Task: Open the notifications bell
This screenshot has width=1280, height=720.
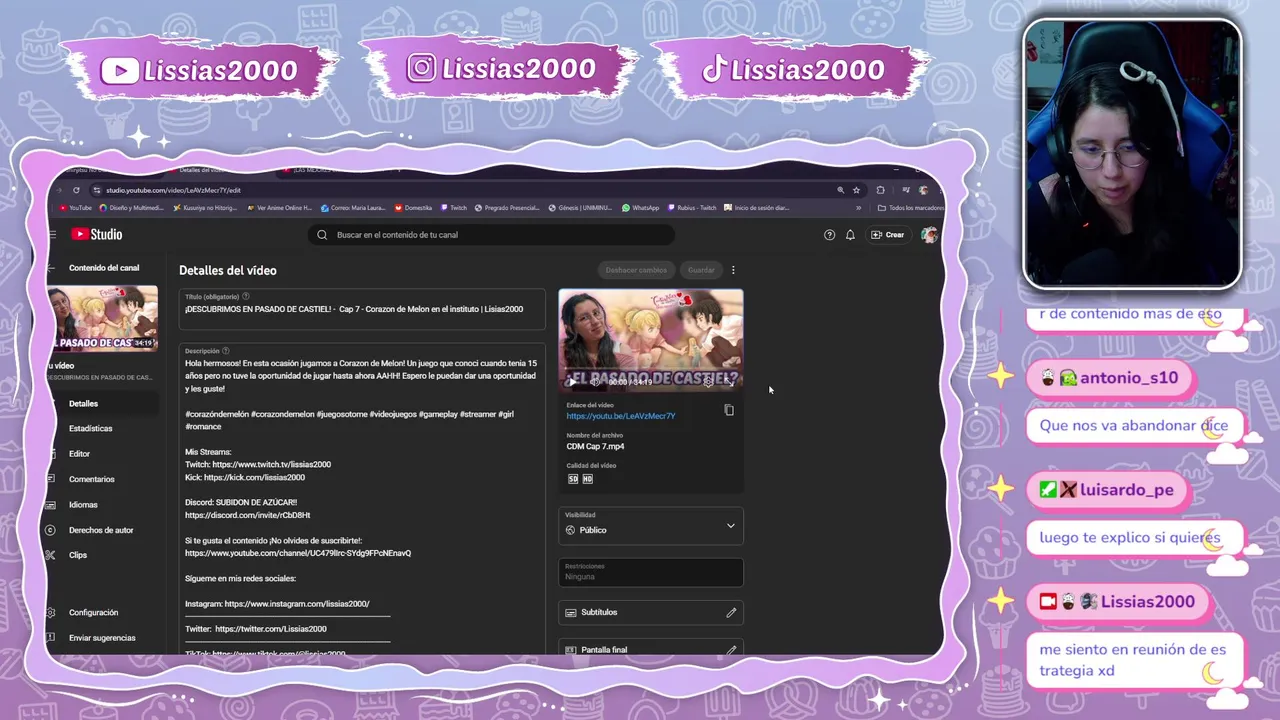Action: (850, 235)
